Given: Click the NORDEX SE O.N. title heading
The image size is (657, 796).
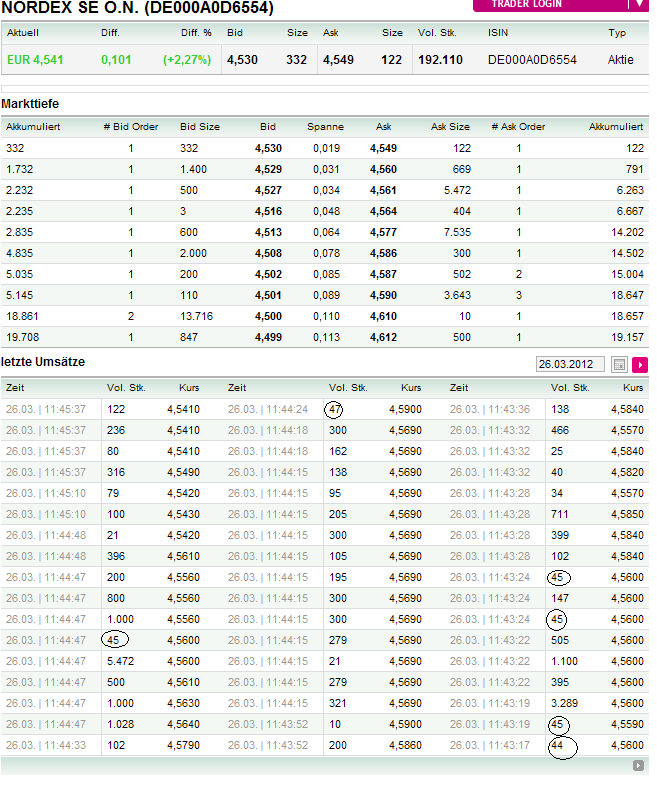Looking at the screenshot, I should click(x=138, y=8).
